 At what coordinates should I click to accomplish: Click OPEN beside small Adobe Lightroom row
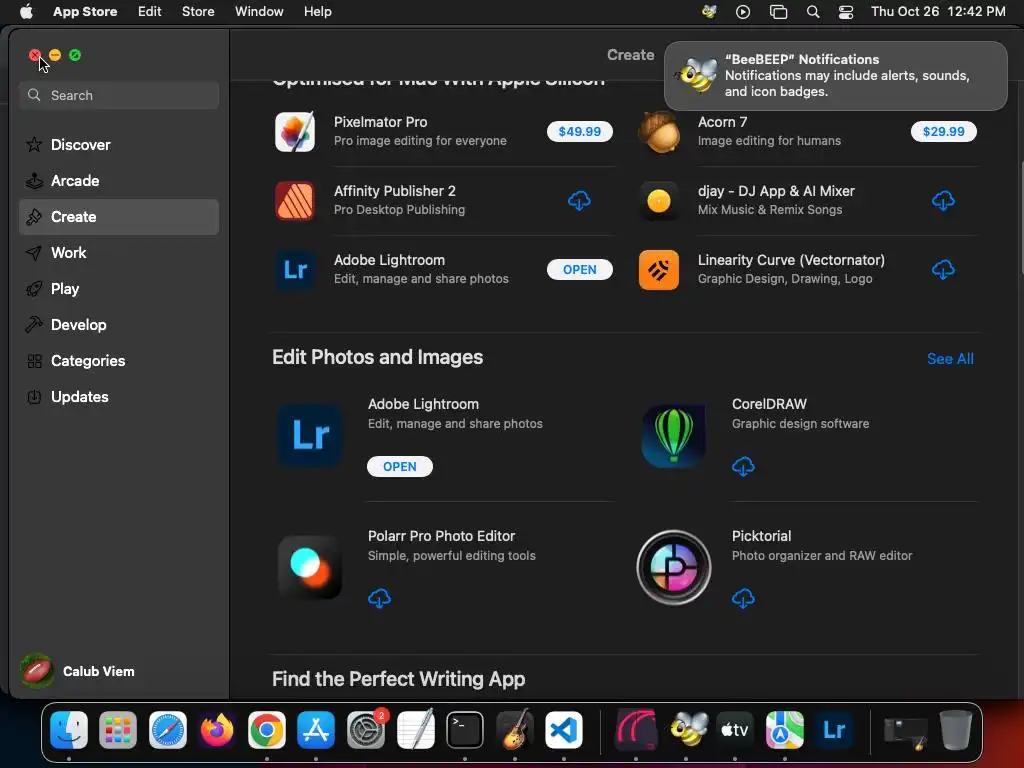pyautogui.click(x=579, y=270)
